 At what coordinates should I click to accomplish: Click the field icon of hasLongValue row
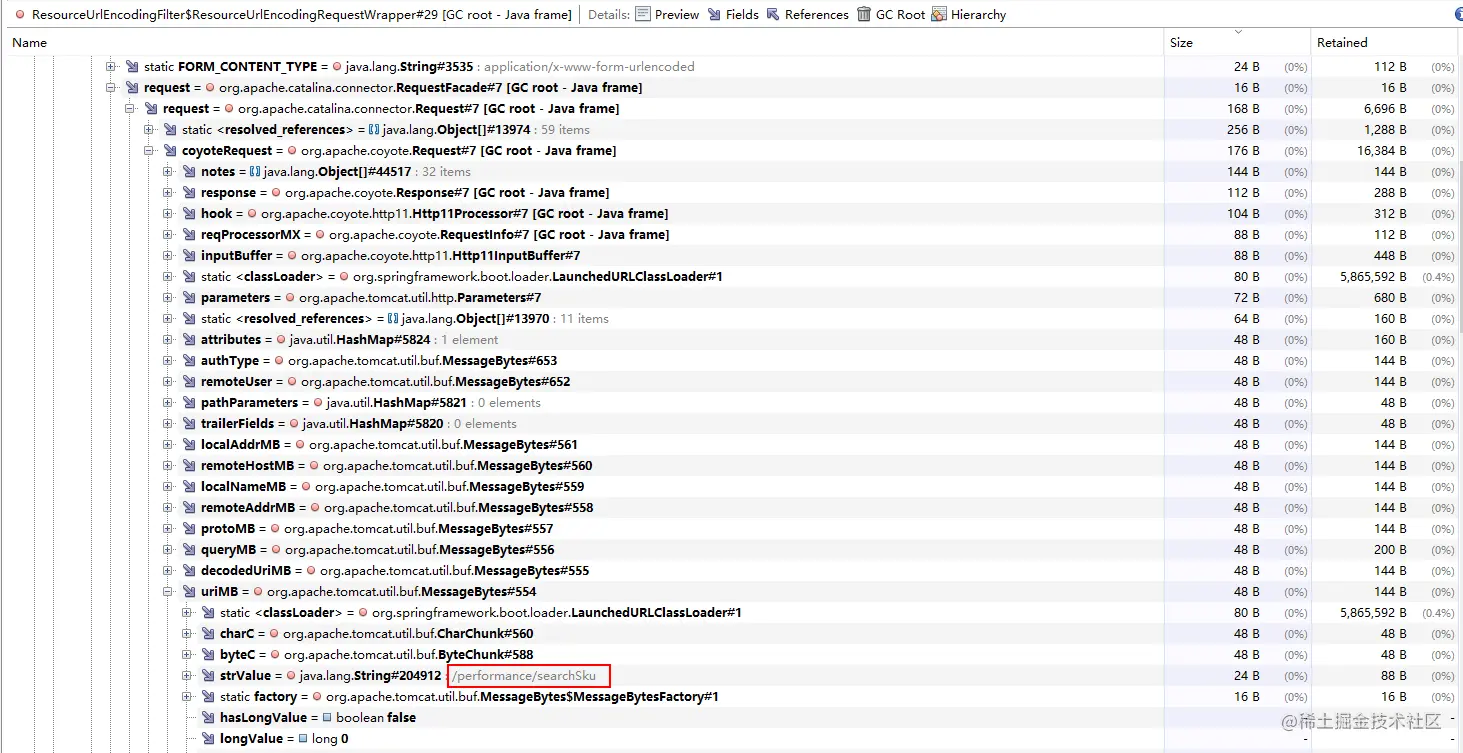(x=208, y=718)
